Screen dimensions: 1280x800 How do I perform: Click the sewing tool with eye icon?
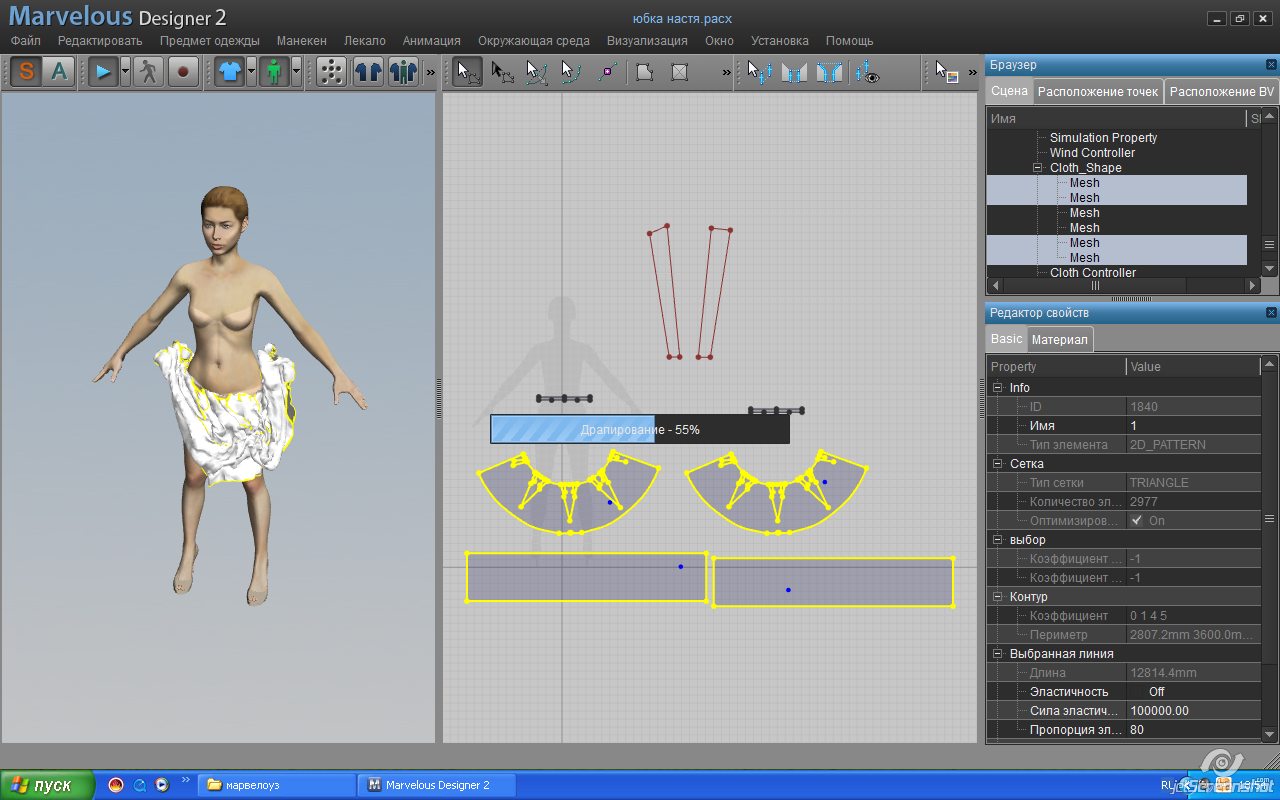click(867, 72)
